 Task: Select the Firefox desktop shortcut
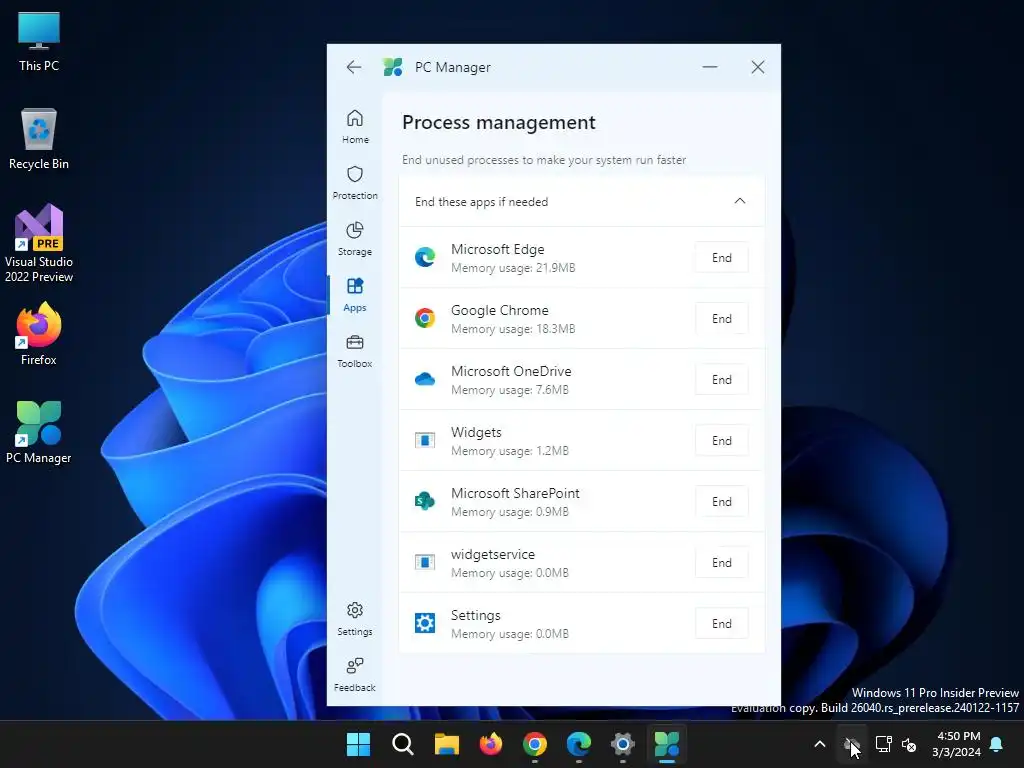pos(39,334)
